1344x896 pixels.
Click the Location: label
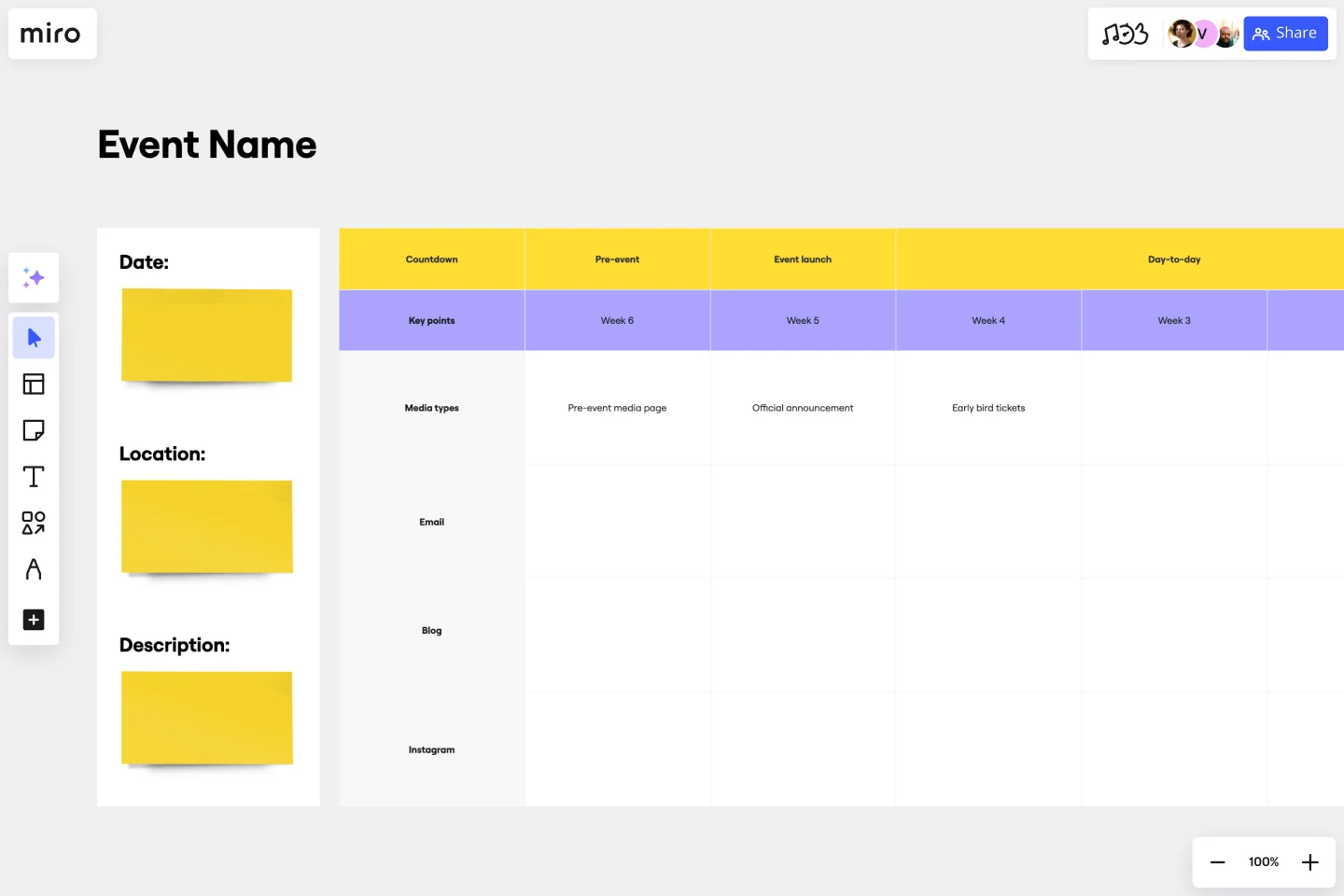pyautogui.click(x=162, y=454)
